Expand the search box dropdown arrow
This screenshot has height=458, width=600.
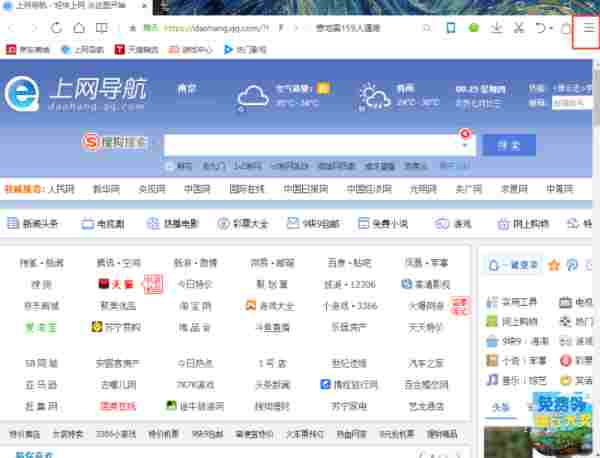pos(465,145)
